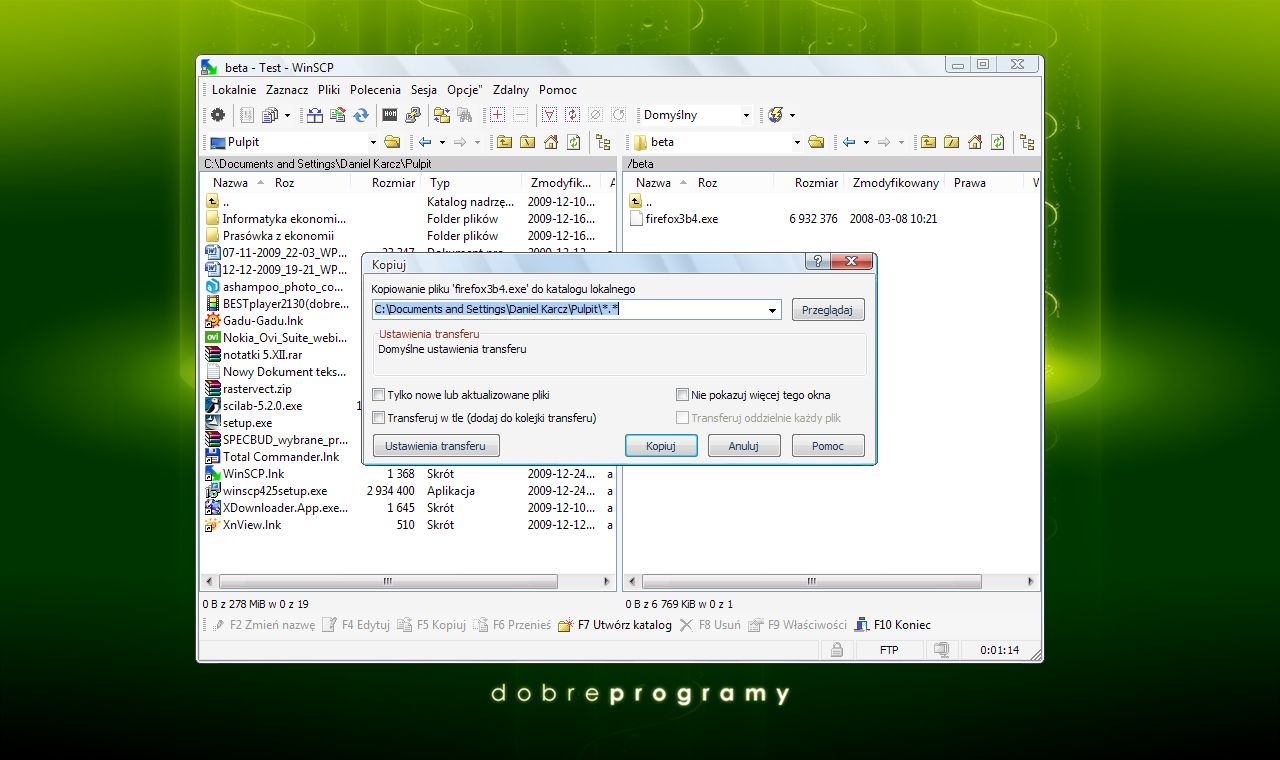Click Open in PuTTY toolbar icon
The height and width of the screenshot is (760, 1280).
(x=413, y=115)
